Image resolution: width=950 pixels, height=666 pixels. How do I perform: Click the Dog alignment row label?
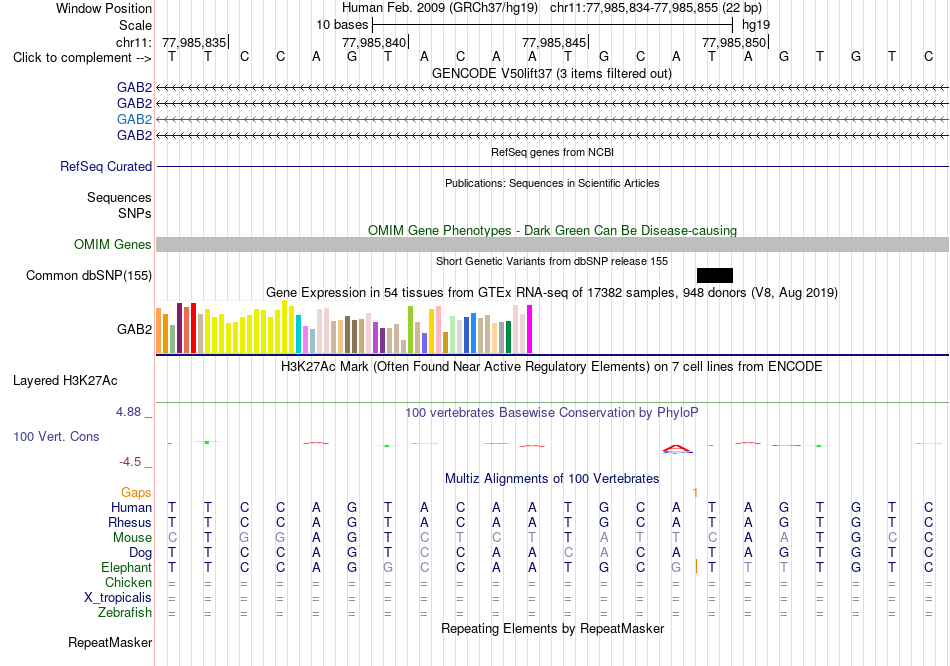pyautogui.click(x=140, y=553)
